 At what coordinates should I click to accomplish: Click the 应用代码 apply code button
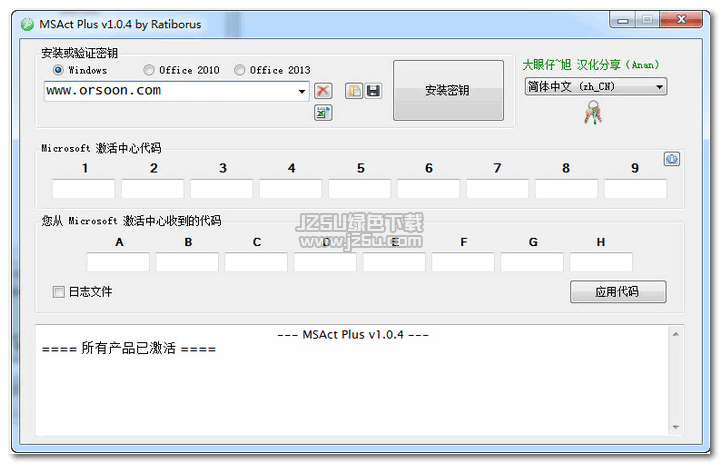[x=618, y=292]
